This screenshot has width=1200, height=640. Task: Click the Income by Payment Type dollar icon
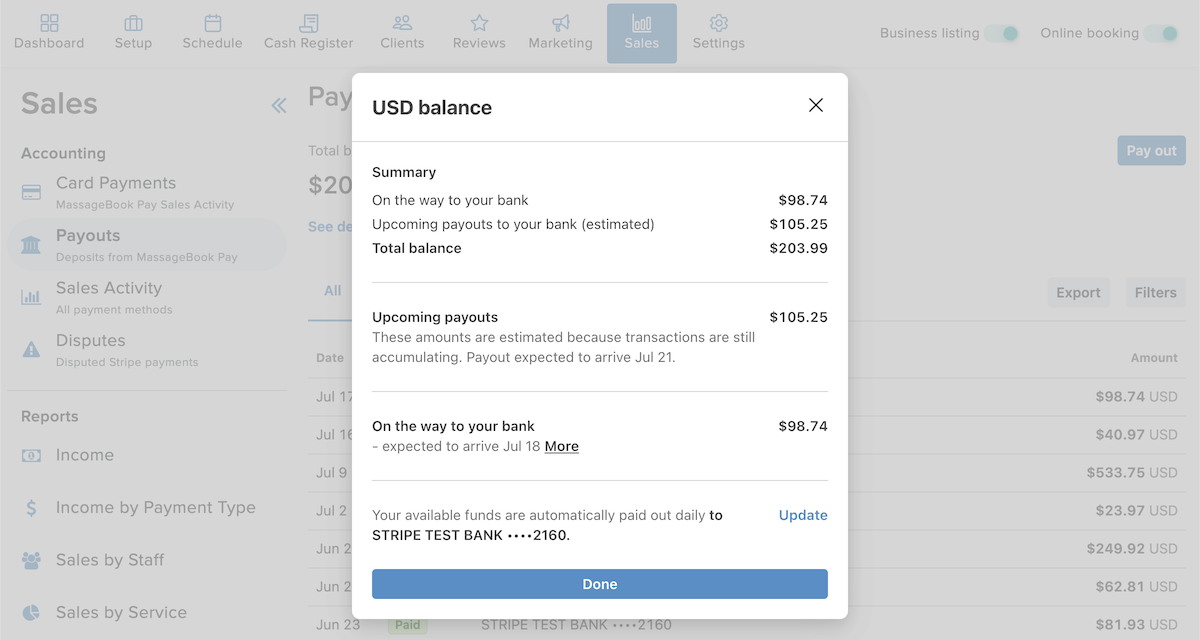(x=31, y=508)
